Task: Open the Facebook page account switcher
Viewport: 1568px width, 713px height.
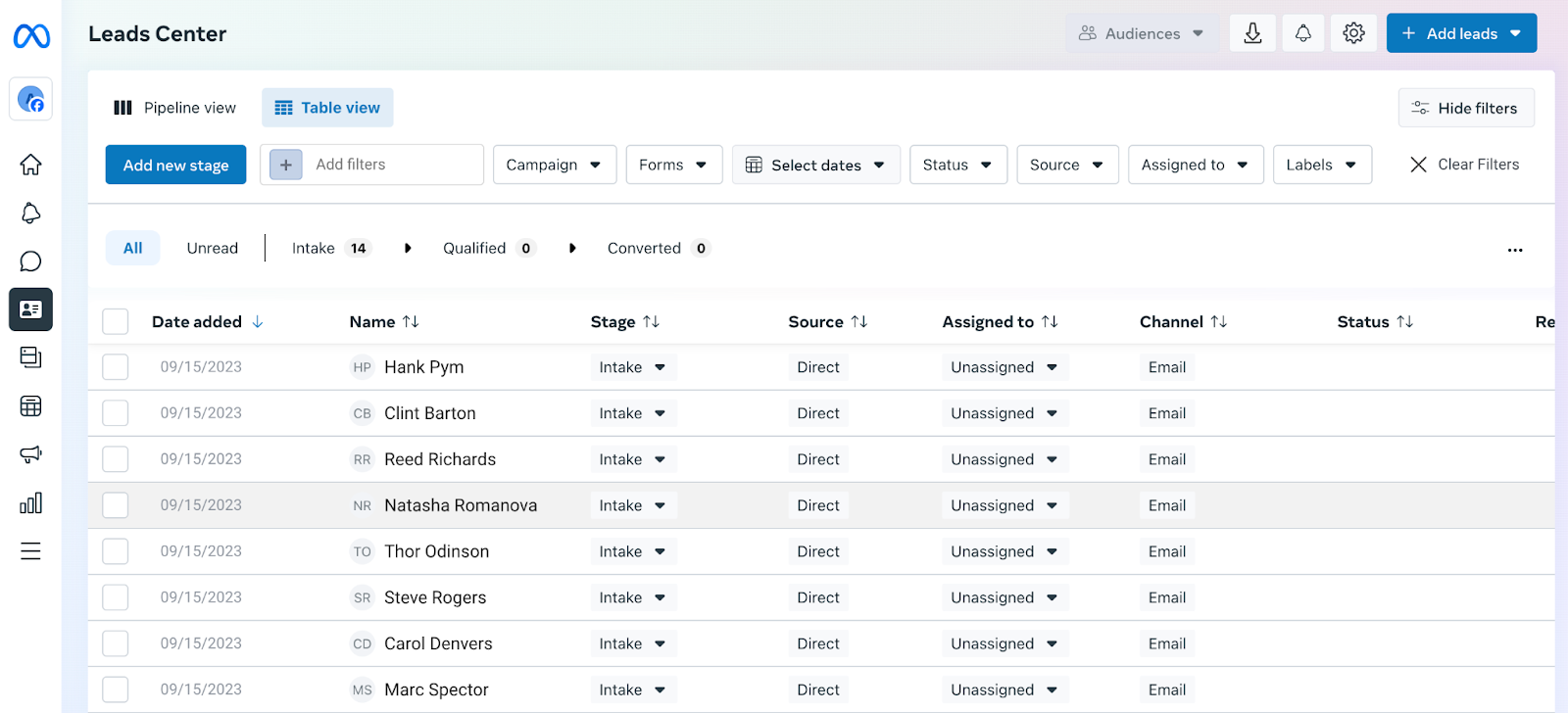Action: click(x=31, y=99)
